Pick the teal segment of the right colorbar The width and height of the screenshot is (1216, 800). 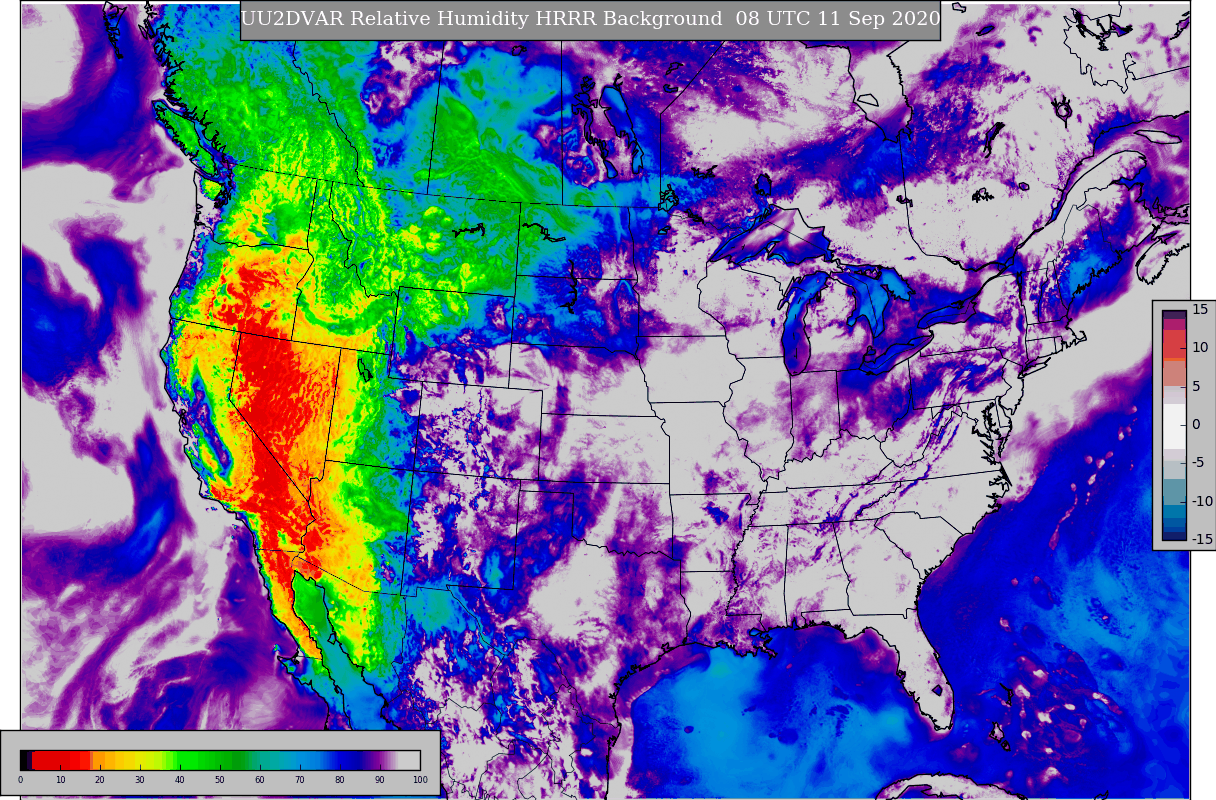point(1174,490)
